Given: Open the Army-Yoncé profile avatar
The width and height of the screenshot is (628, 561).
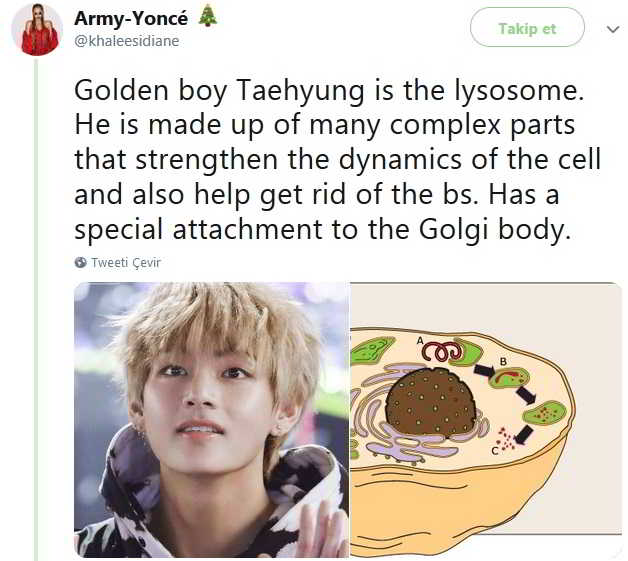Looking at the screenshot, I should [37, 30].
